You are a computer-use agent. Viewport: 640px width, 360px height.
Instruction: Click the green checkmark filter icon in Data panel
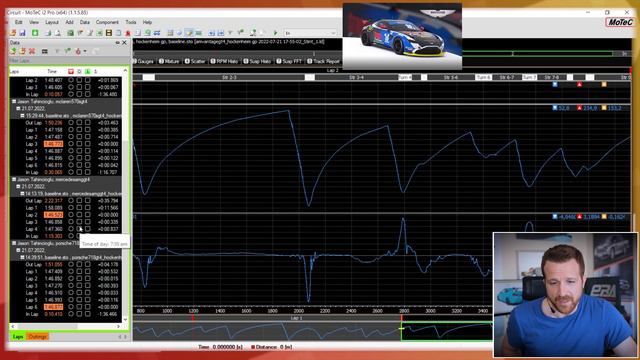tap(68, 51)
